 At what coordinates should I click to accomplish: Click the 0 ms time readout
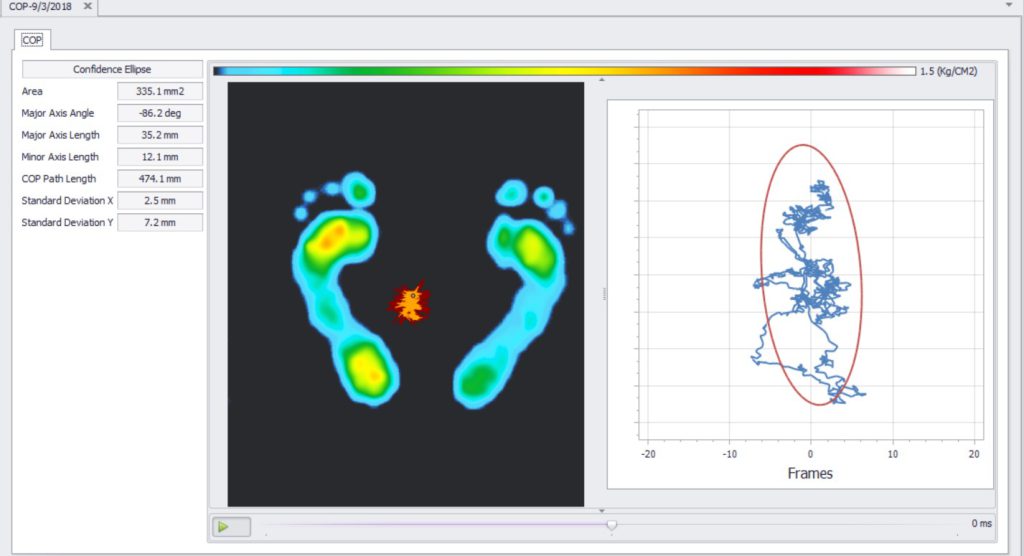pos(982,523)
